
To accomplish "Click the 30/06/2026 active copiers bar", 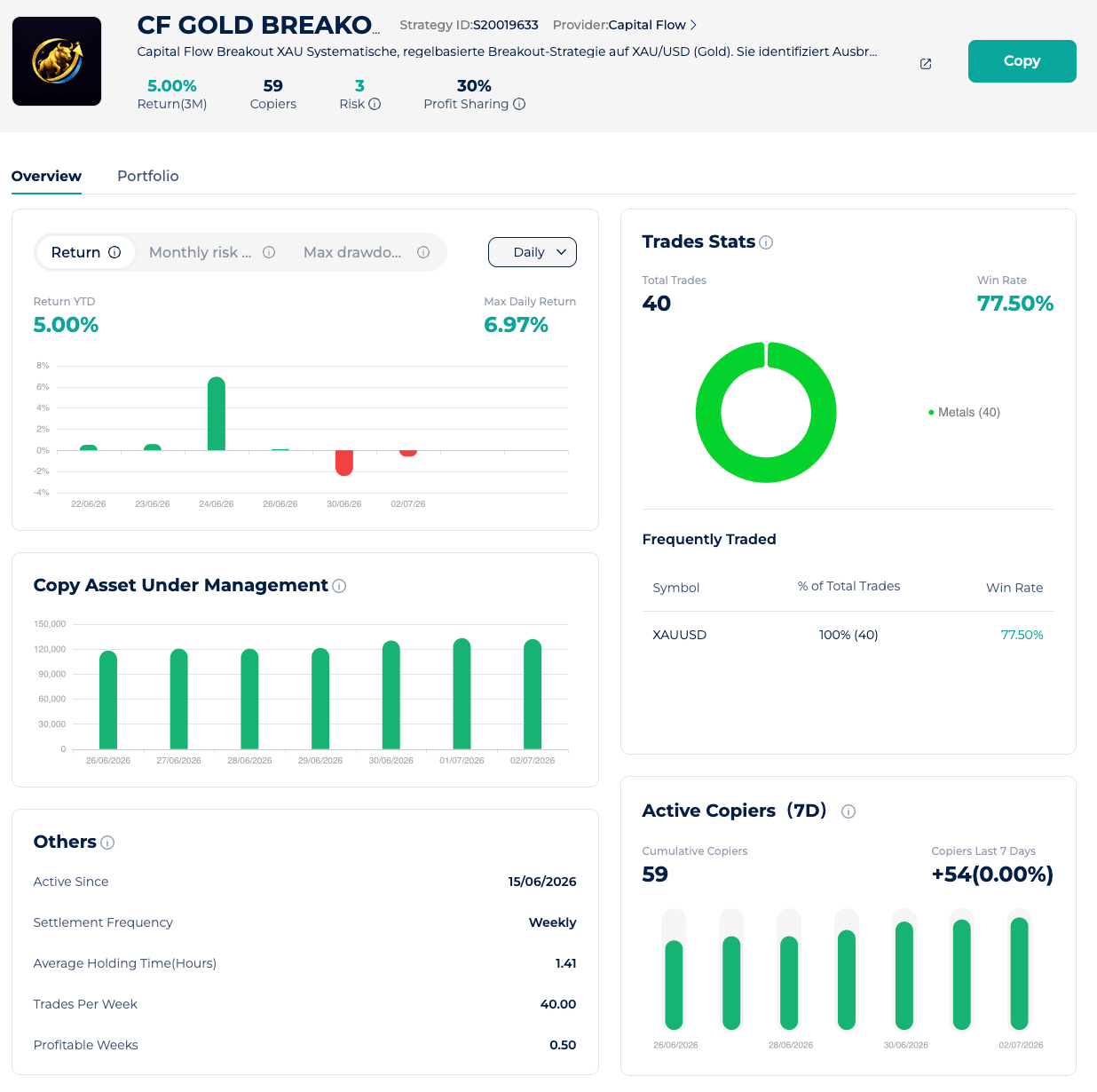I will tap(904, 976).
